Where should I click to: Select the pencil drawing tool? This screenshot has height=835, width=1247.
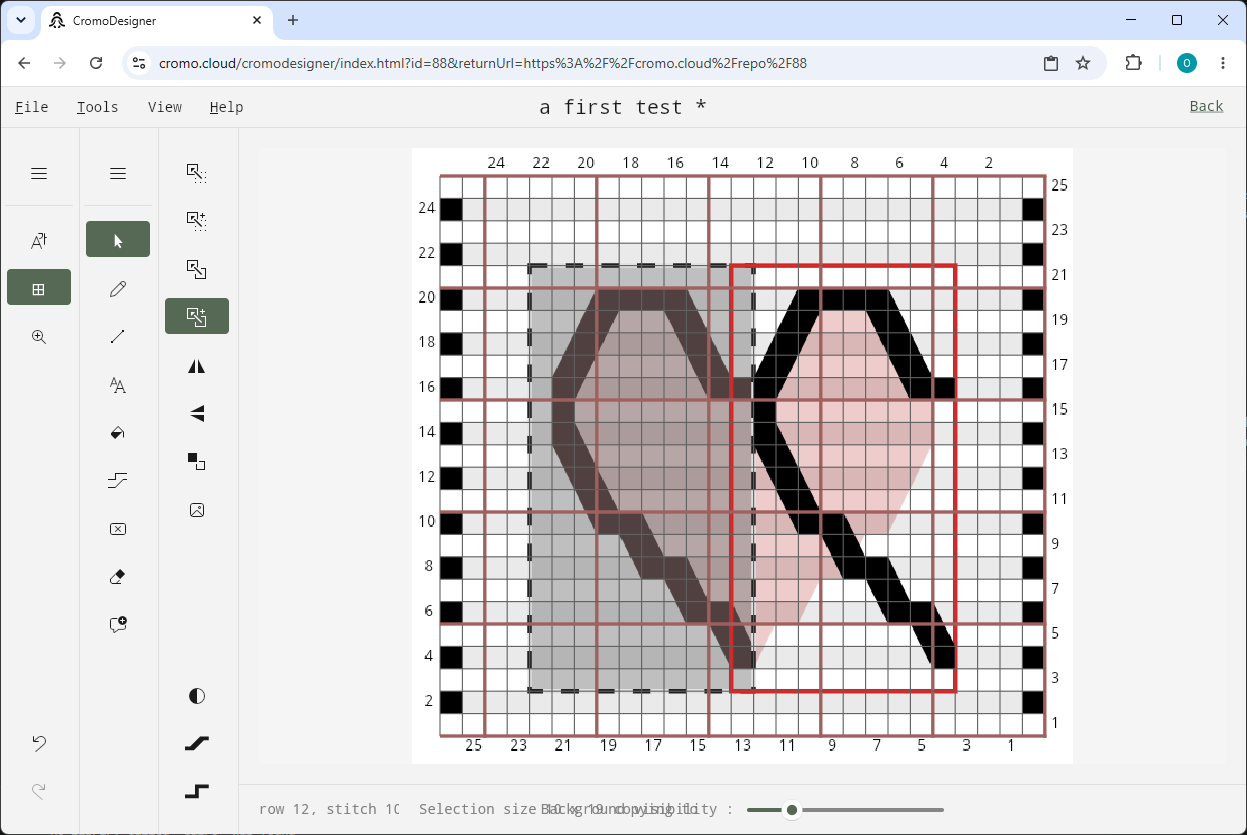(118, 289)
